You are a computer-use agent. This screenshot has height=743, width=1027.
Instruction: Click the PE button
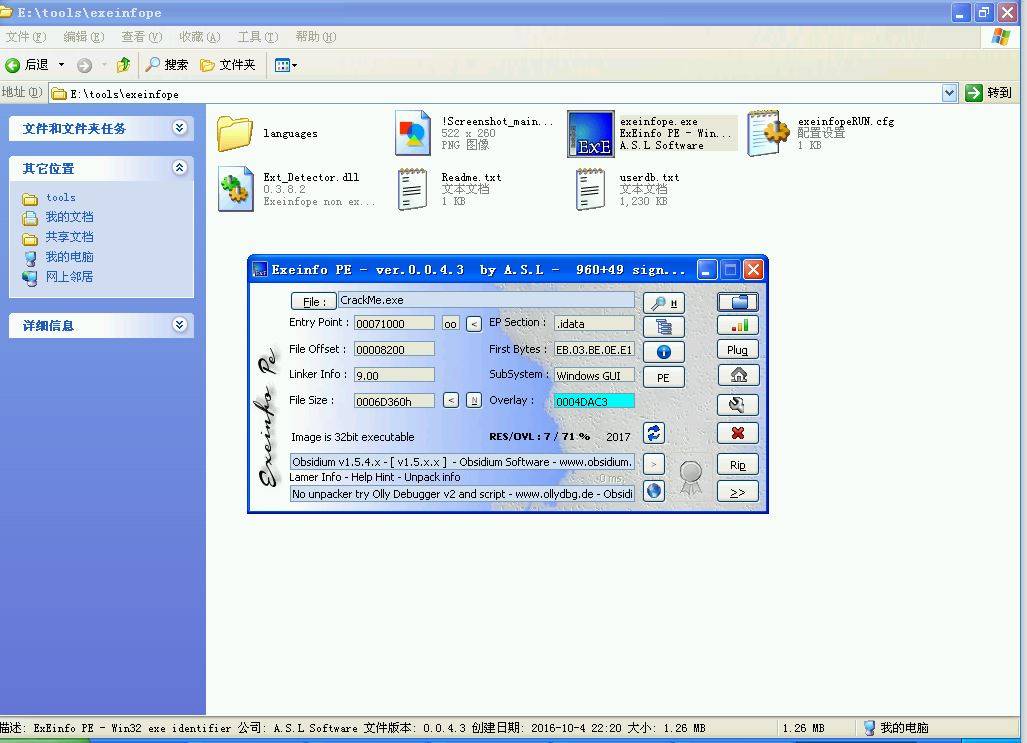pos(663,377)
